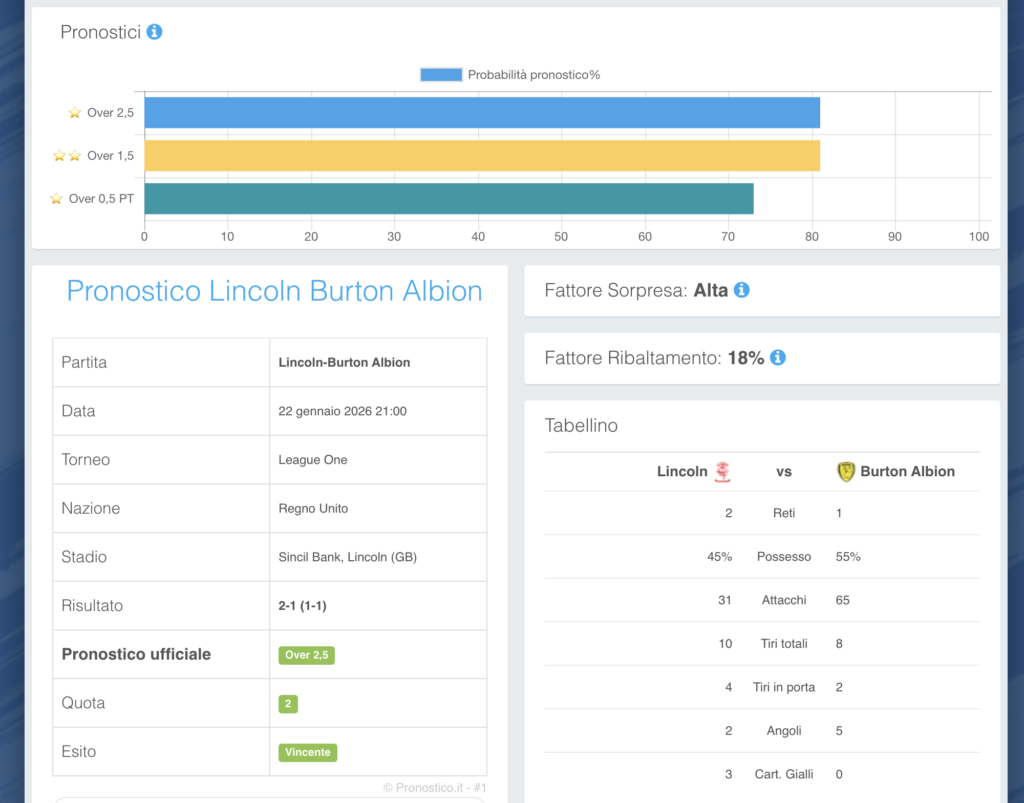Click the green Vincente outcome badge
1024x803 pixels.
308,752
